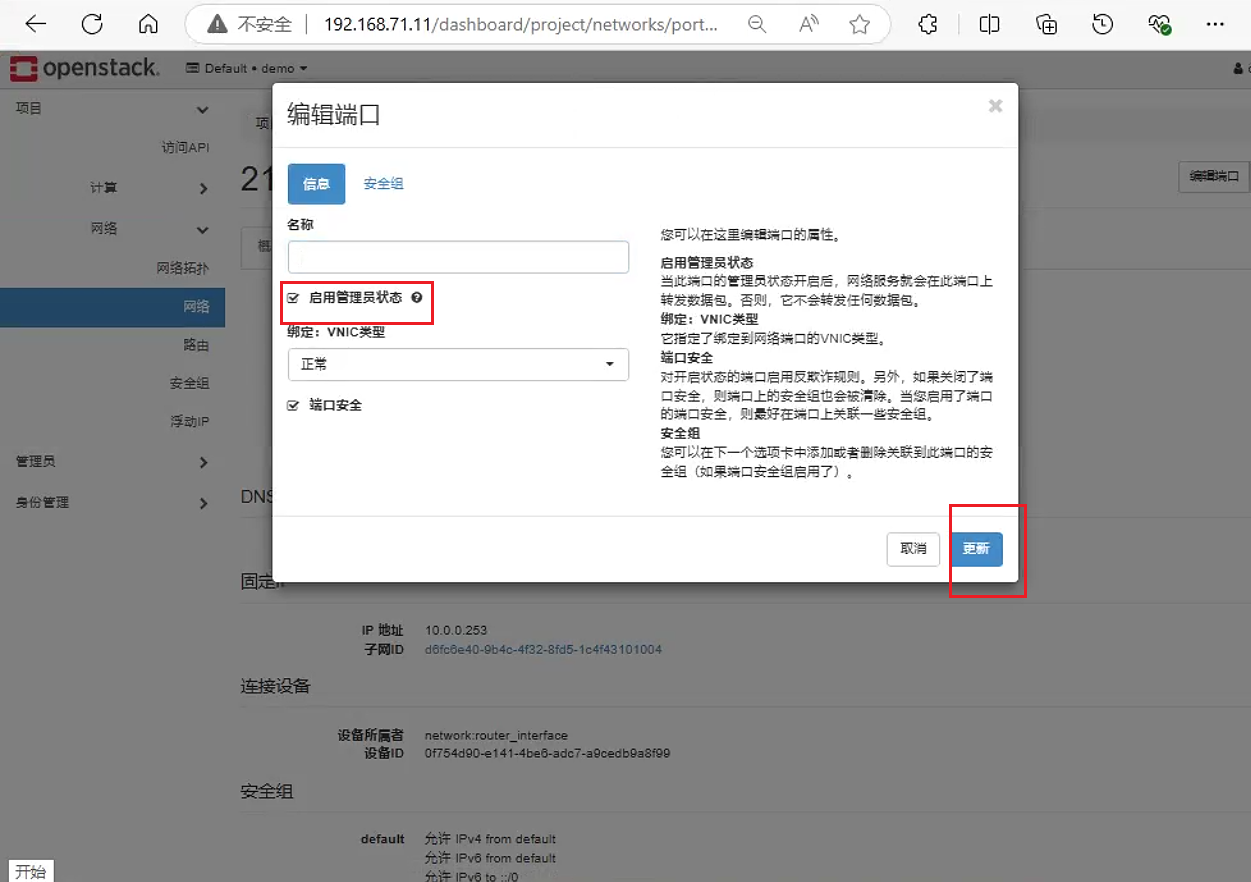Screen dimensions: 1251x882
Task: Open browser essentials heart icon
Action: pyautogui.click(x=1160, y=25)
